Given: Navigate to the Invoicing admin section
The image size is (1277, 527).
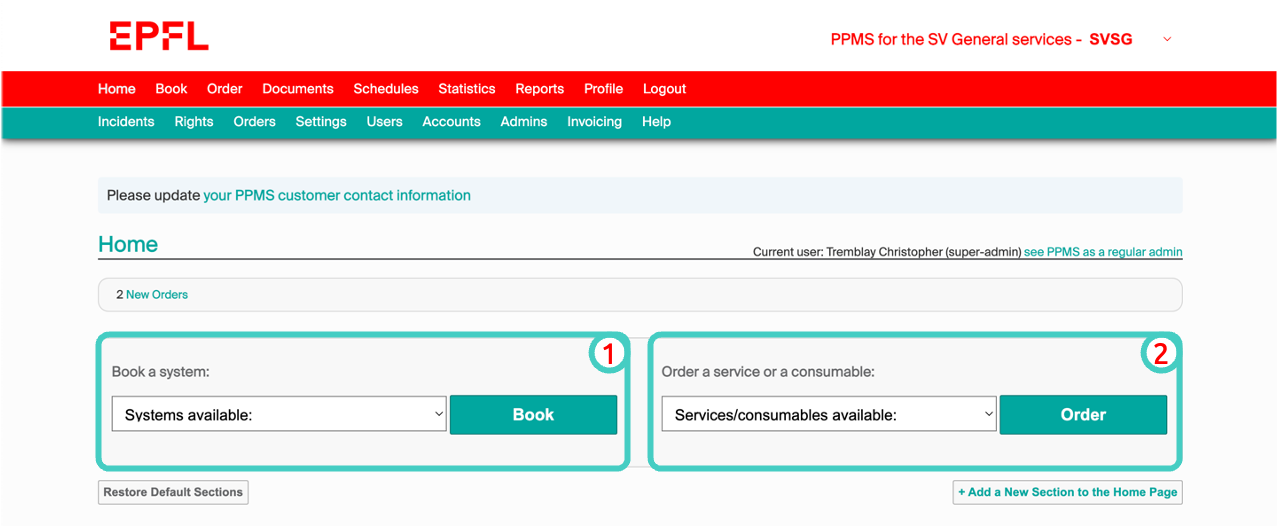Looking at the screenshot, I should pos(594,122).
